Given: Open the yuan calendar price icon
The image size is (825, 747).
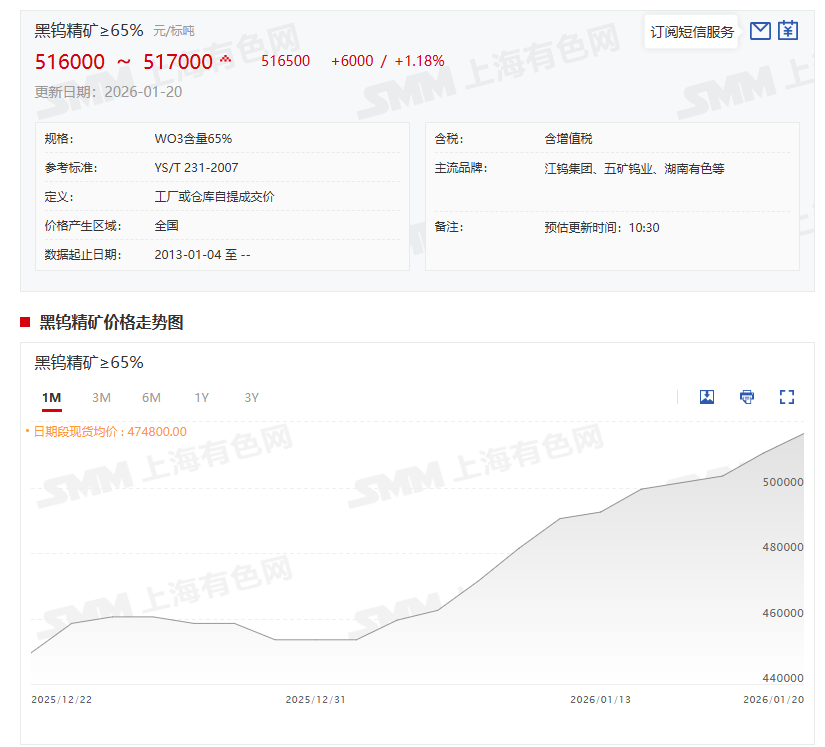Looking at the screenshot, I should coord(788,31).
